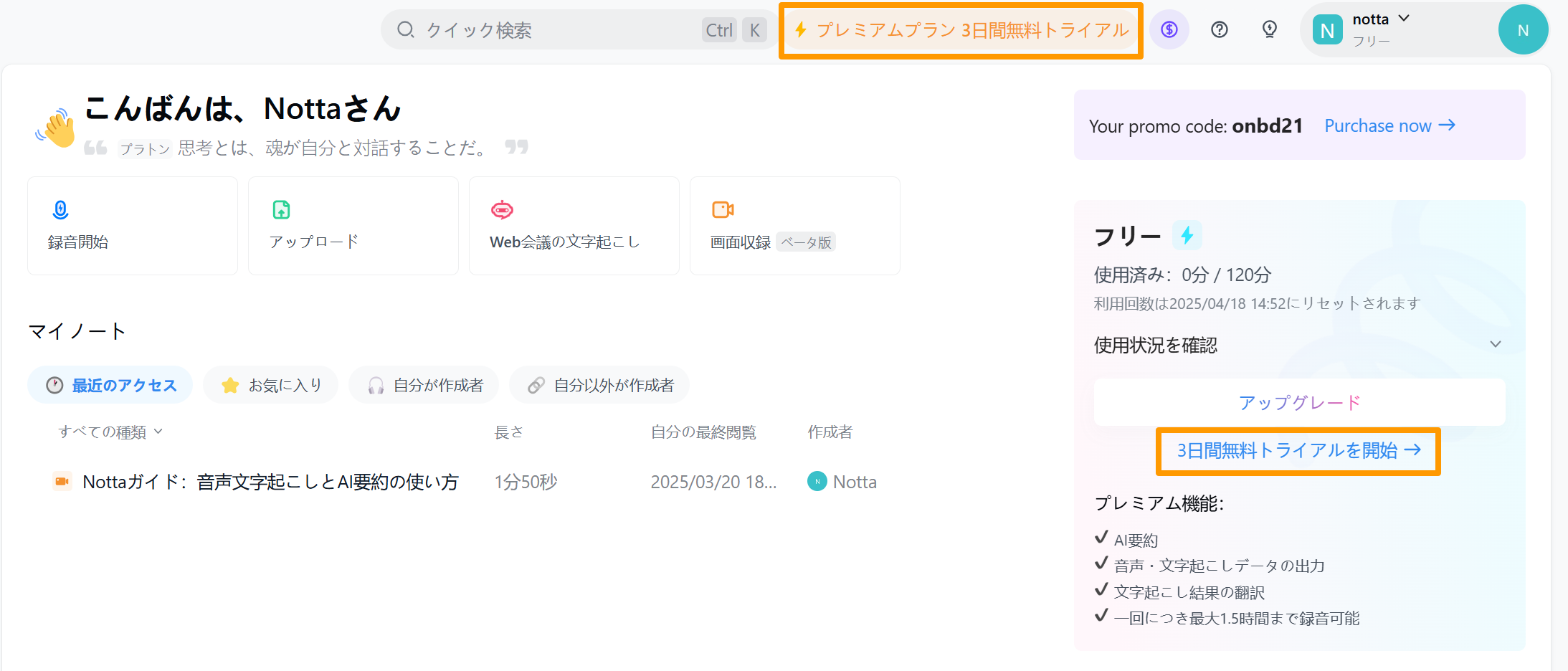The width and height of the screenshot is (1568, 671).
Task: Click the 画面収録 camera icon
Action: [723, 209]
